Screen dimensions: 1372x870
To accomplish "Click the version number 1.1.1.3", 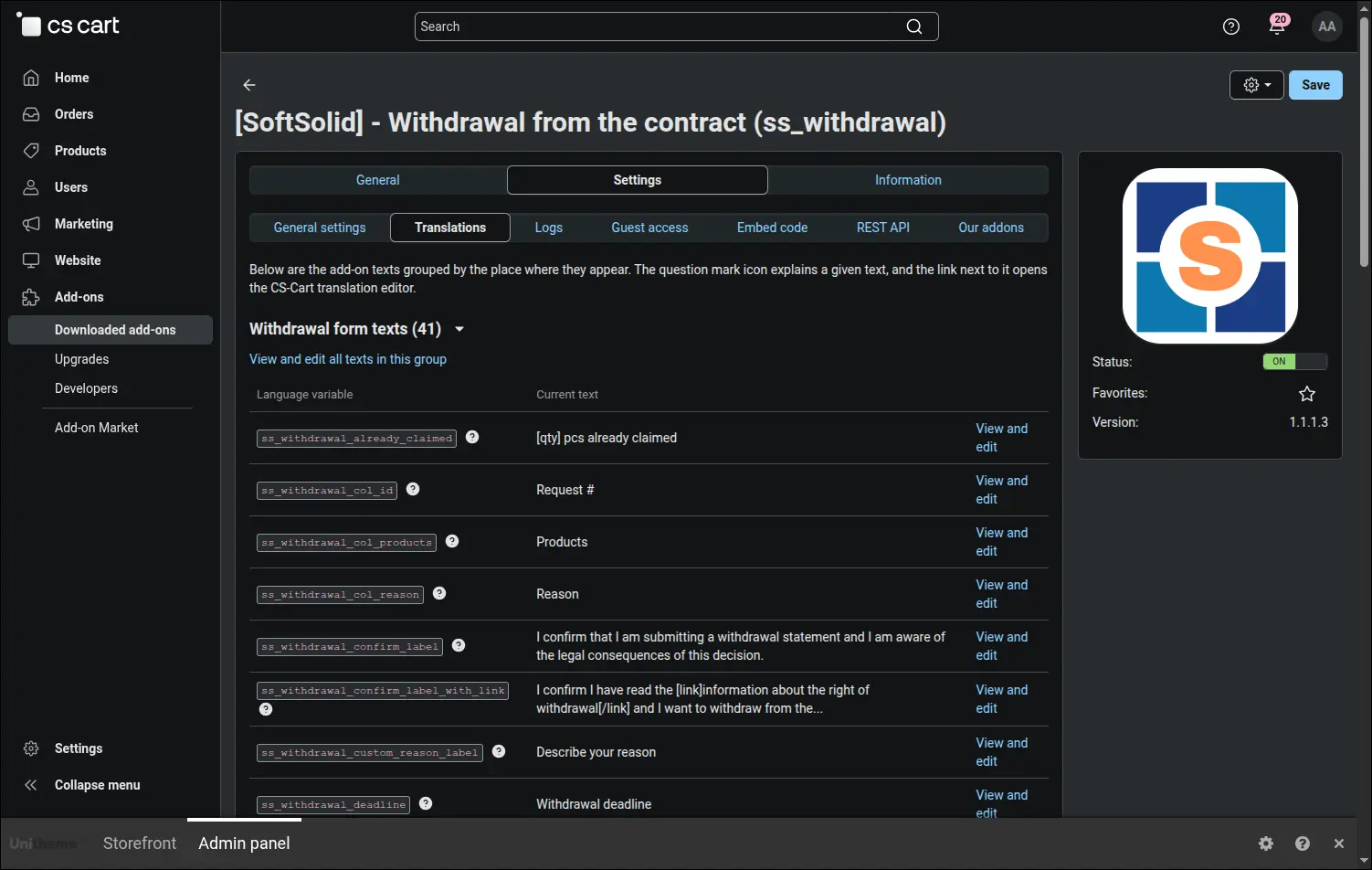I will pos(1308,422).
